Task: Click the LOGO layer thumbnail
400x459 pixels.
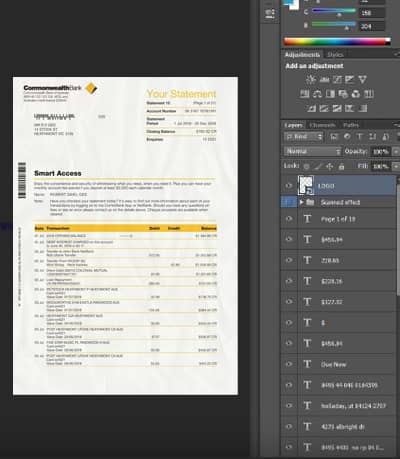Action: point(306,185)
